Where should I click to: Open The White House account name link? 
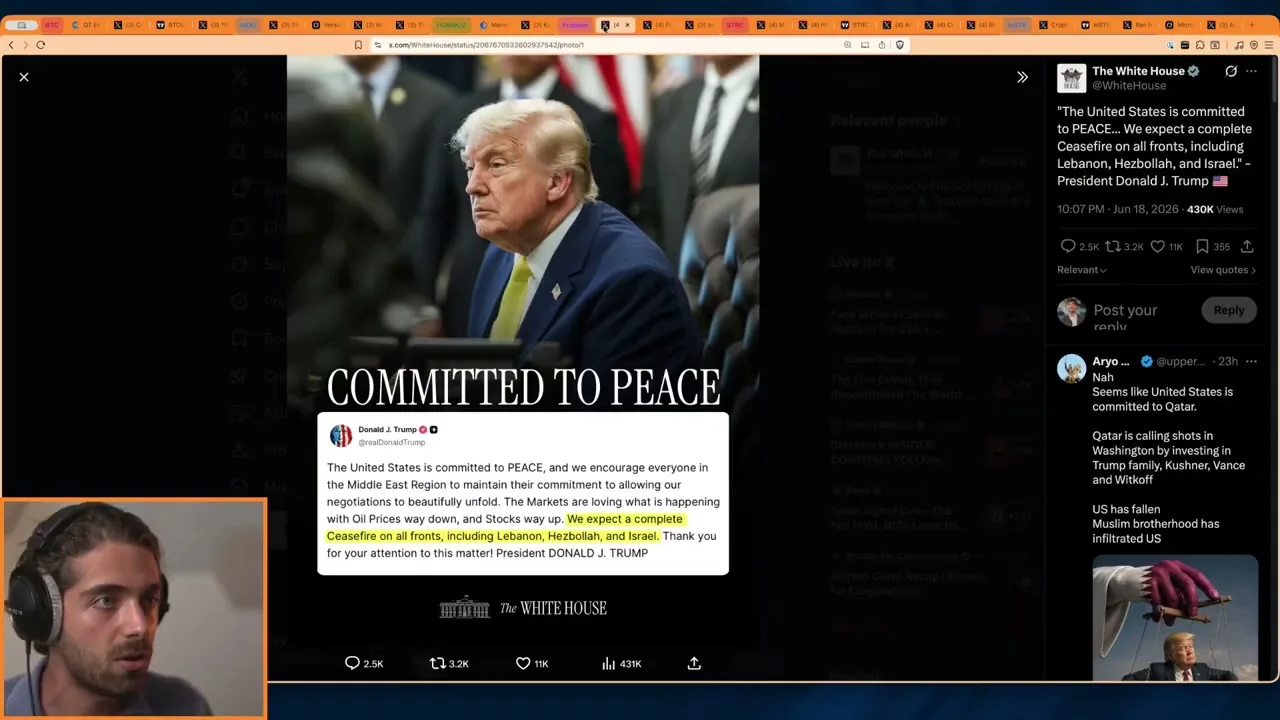coord(1138,71)
